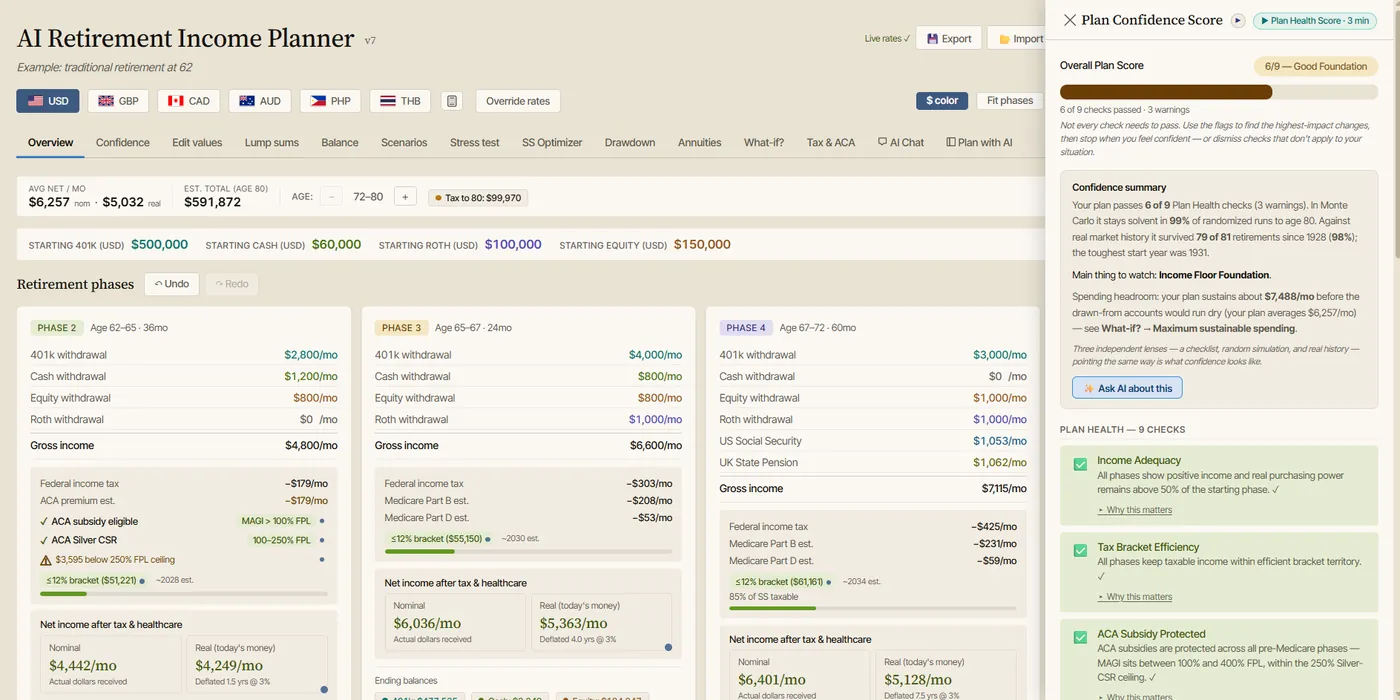Image resolution: width=1400 pixels, height=700 pixels.
Task: Toggle the ACA Subsidy Protected check
Action: pos(1080,637)
